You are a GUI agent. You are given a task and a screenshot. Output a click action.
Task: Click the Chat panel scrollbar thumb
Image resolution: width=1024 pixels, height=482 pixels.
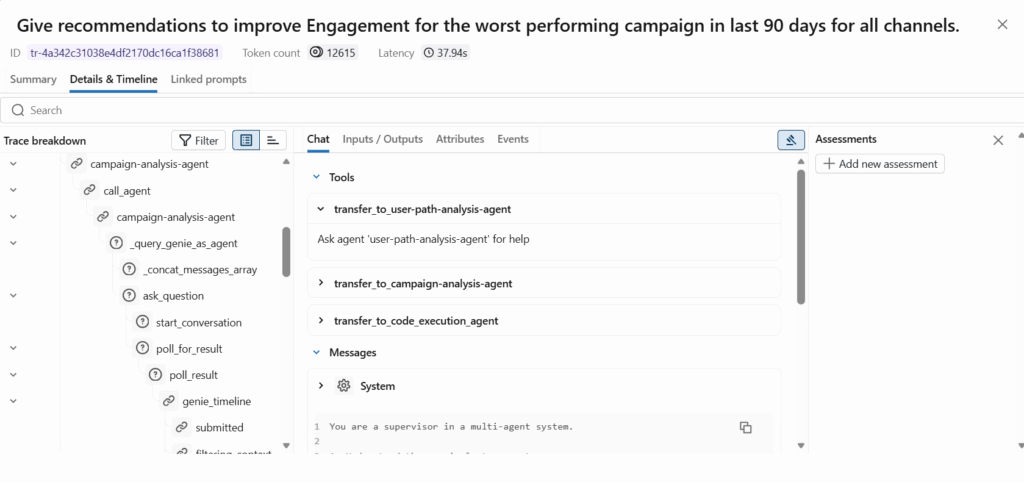tap(801, 237)
